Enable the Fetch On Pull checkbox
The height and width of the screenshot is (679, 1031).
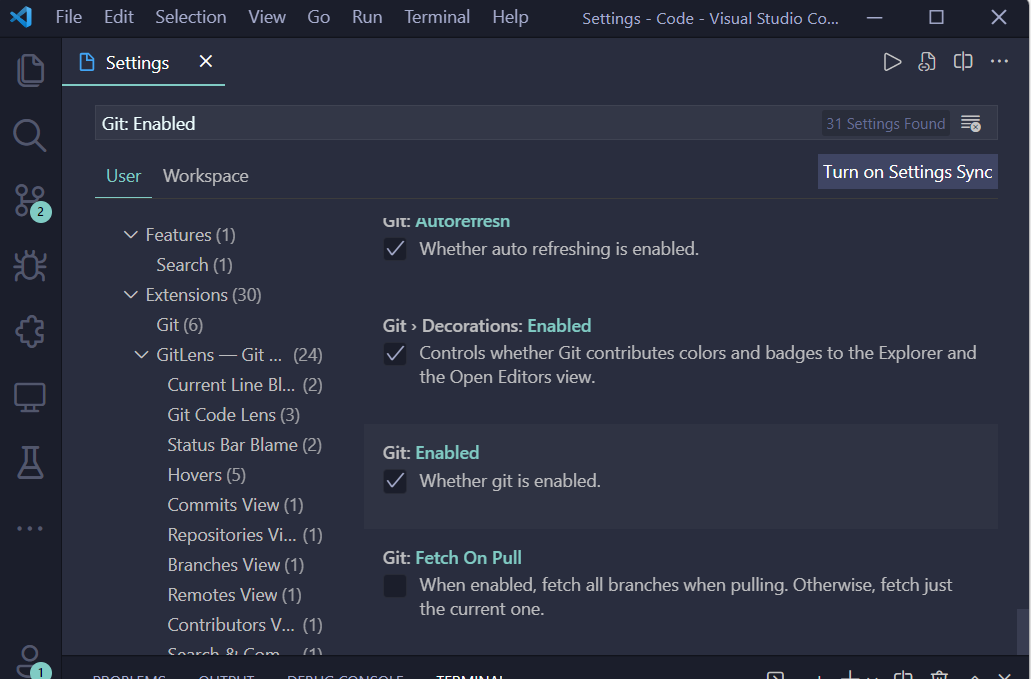[396, 585]
